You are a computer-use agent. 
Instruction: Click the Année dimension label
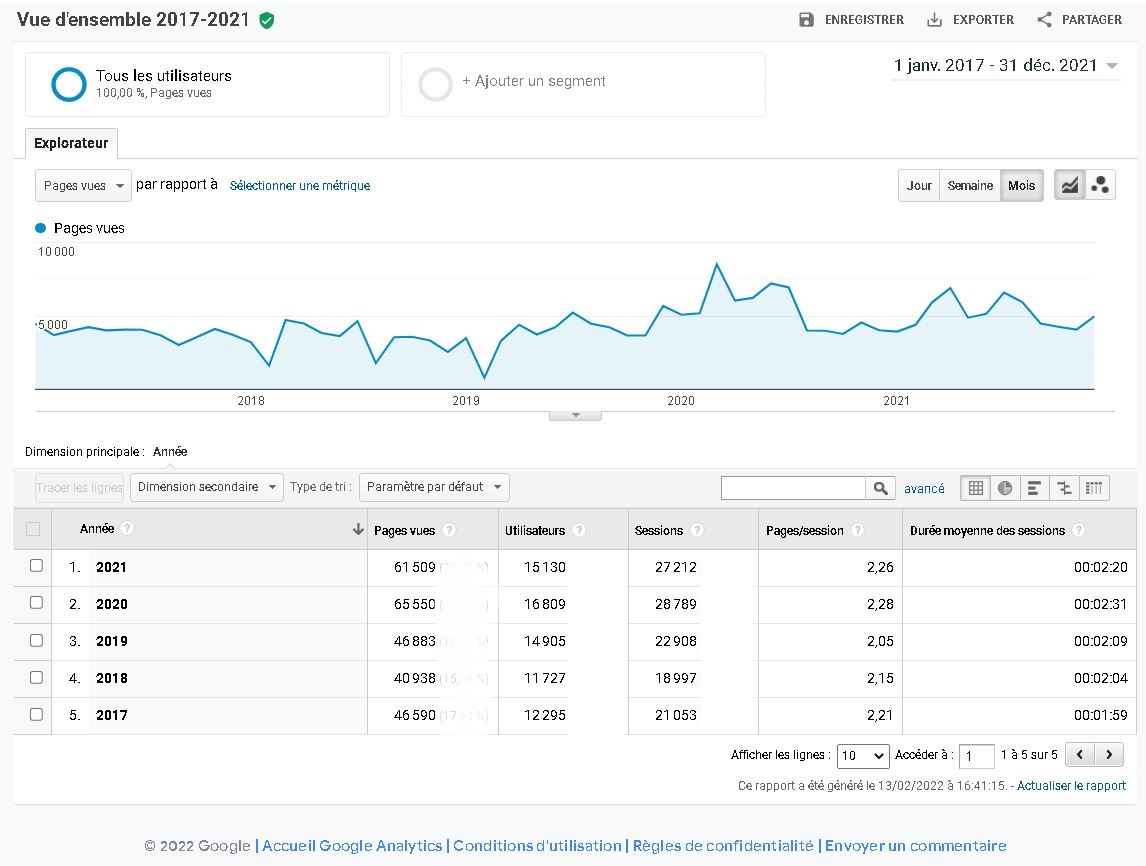(170, 452)
